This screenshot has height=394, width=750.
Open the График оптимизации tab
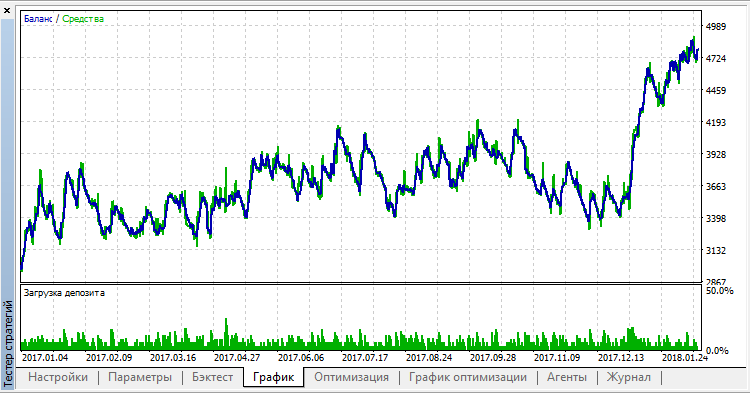tap(468, 377)
